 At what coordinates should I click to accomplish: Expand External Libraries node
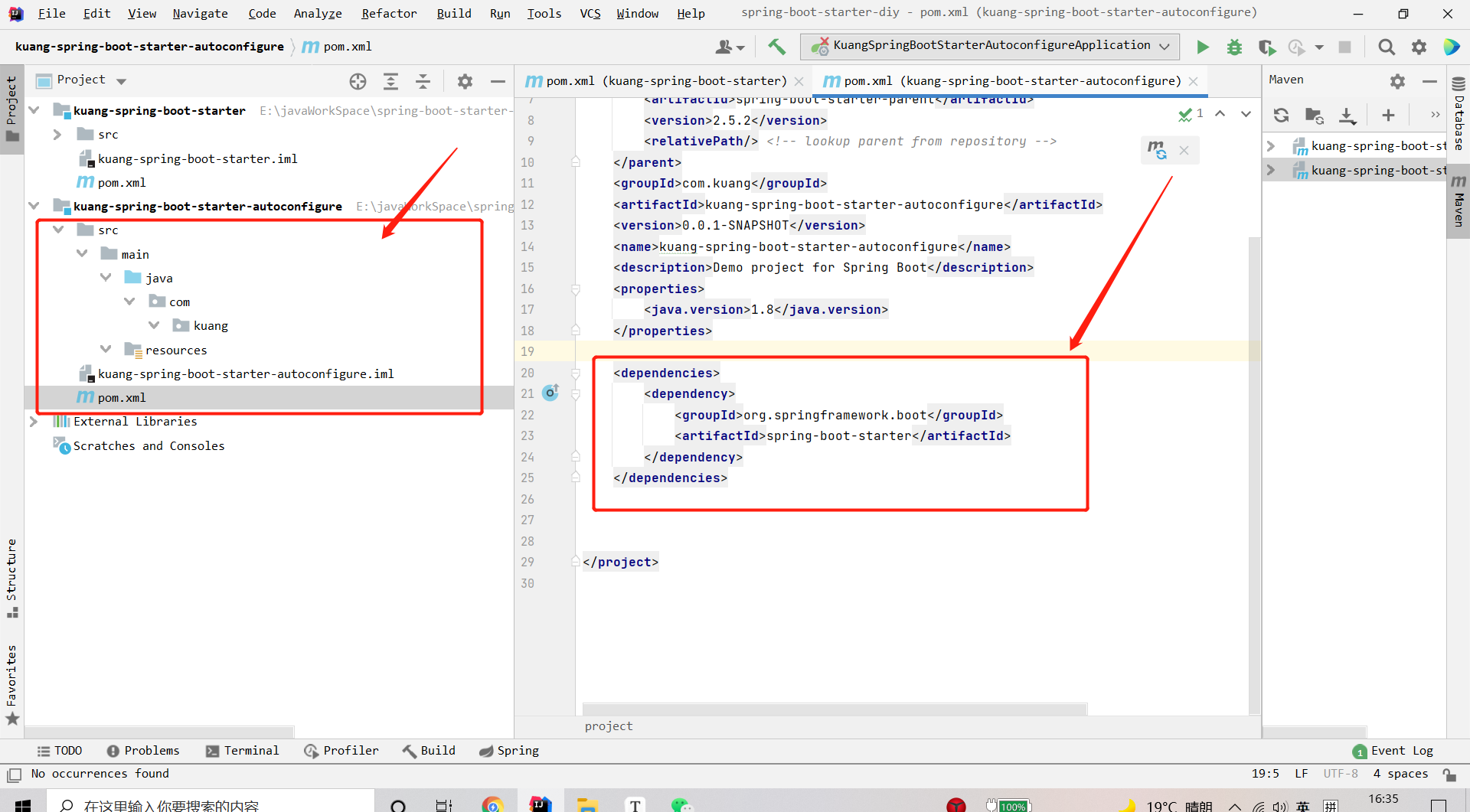(34, 422)
